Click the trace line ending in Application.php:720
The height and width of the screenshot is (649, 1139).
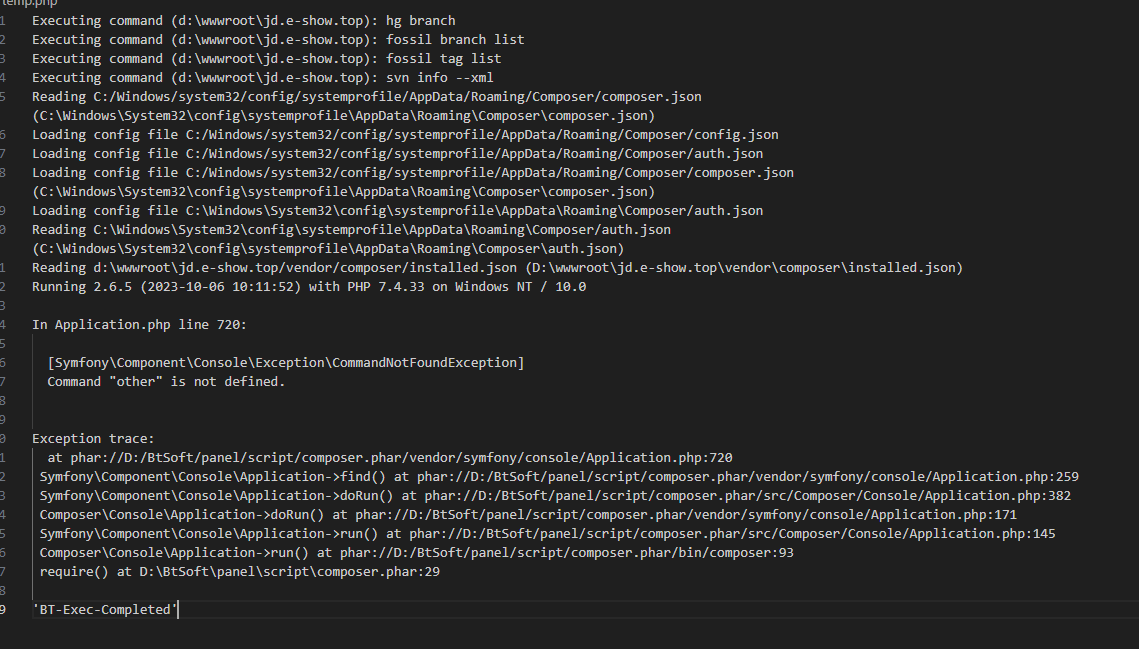tap(390, 458)
